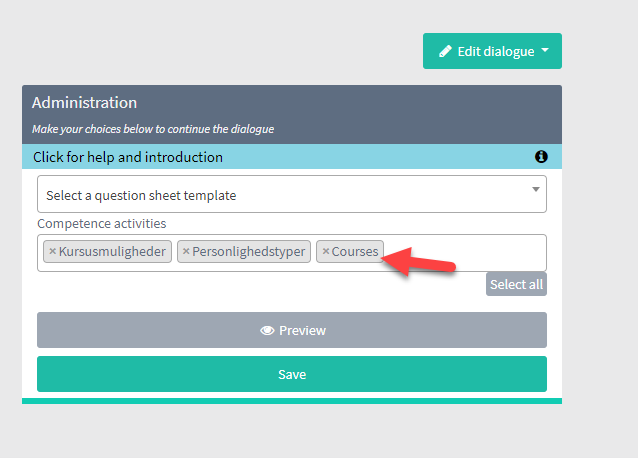Remove the Kursusmuligheder tag

(x=52, y=251)
